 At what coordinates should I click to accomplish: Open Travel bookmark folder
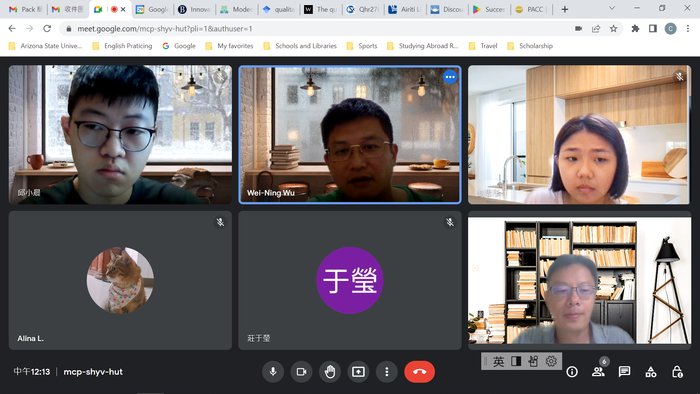click(x=483, y=46)
